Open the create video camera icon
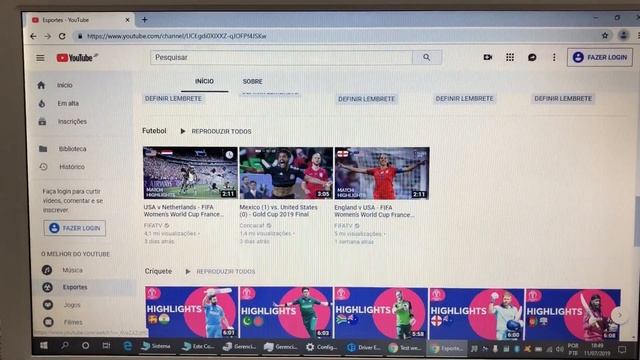Image resolution: width=640 pixels, height=360 pixels. (488, 57)
